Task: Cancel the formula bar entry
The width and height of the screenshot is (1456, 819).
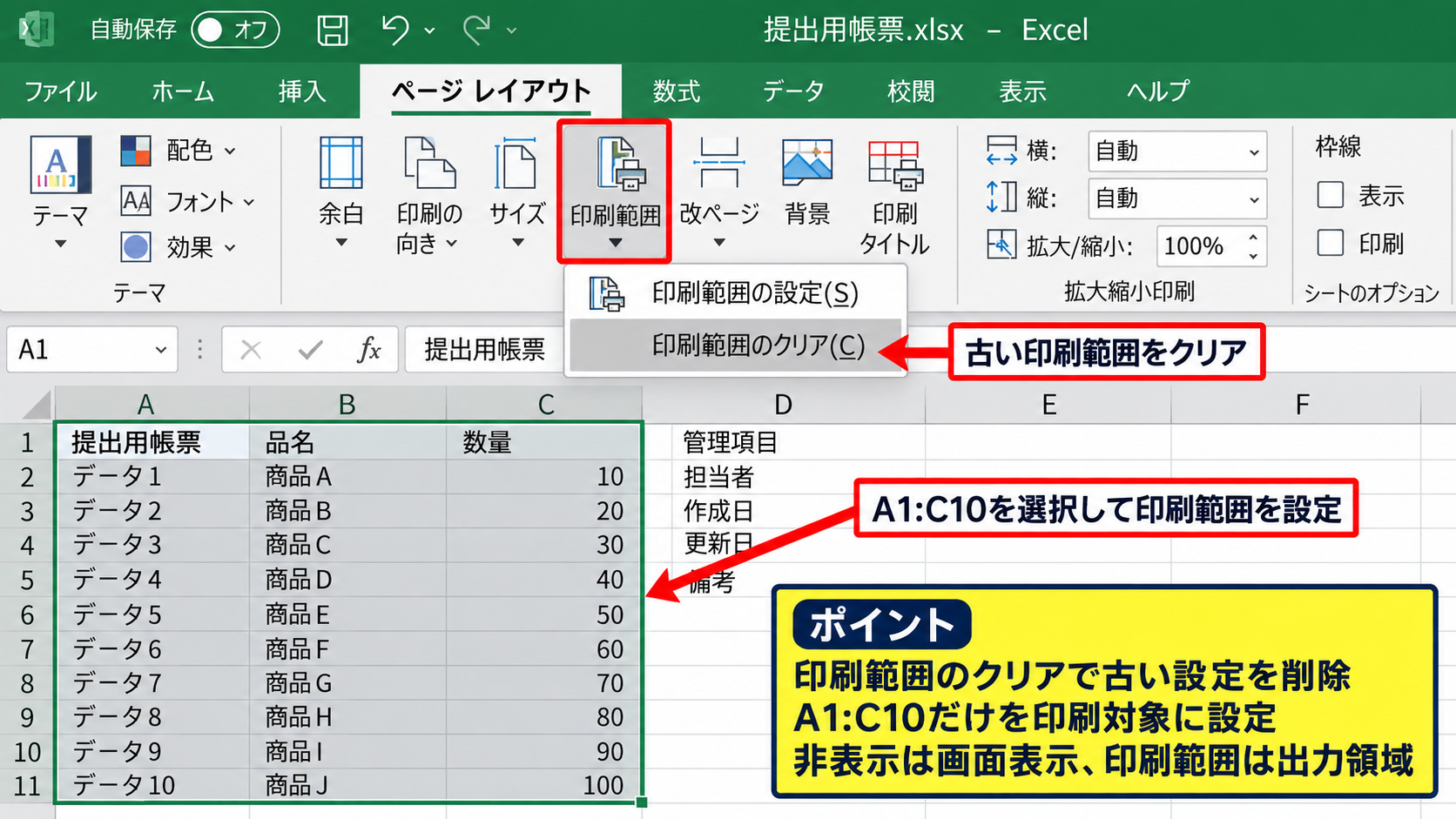Action: pyautogui.click(x=251, y=350)
